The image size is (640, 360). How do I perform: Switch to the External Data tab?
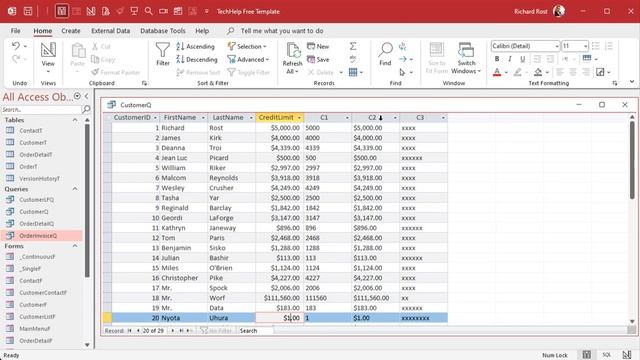click(x=110, y=31)
